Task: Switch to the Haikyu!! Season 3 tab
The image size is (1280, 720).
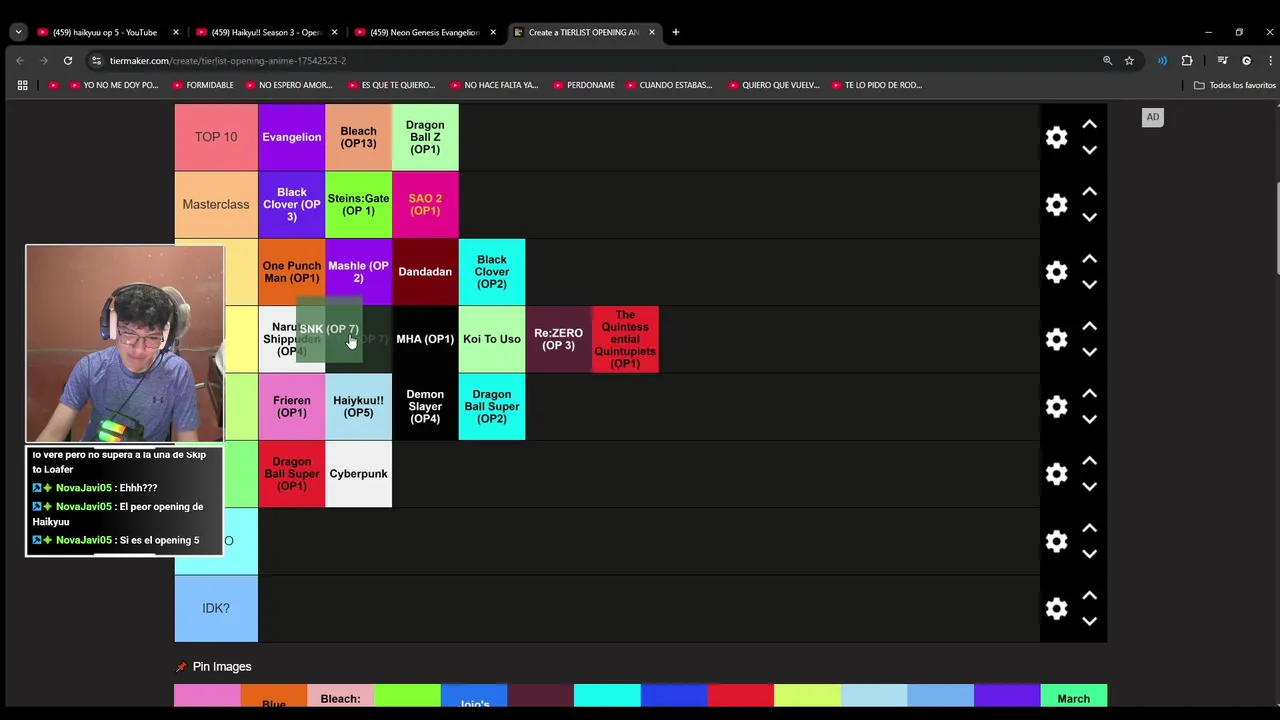Action: point(265,32)
